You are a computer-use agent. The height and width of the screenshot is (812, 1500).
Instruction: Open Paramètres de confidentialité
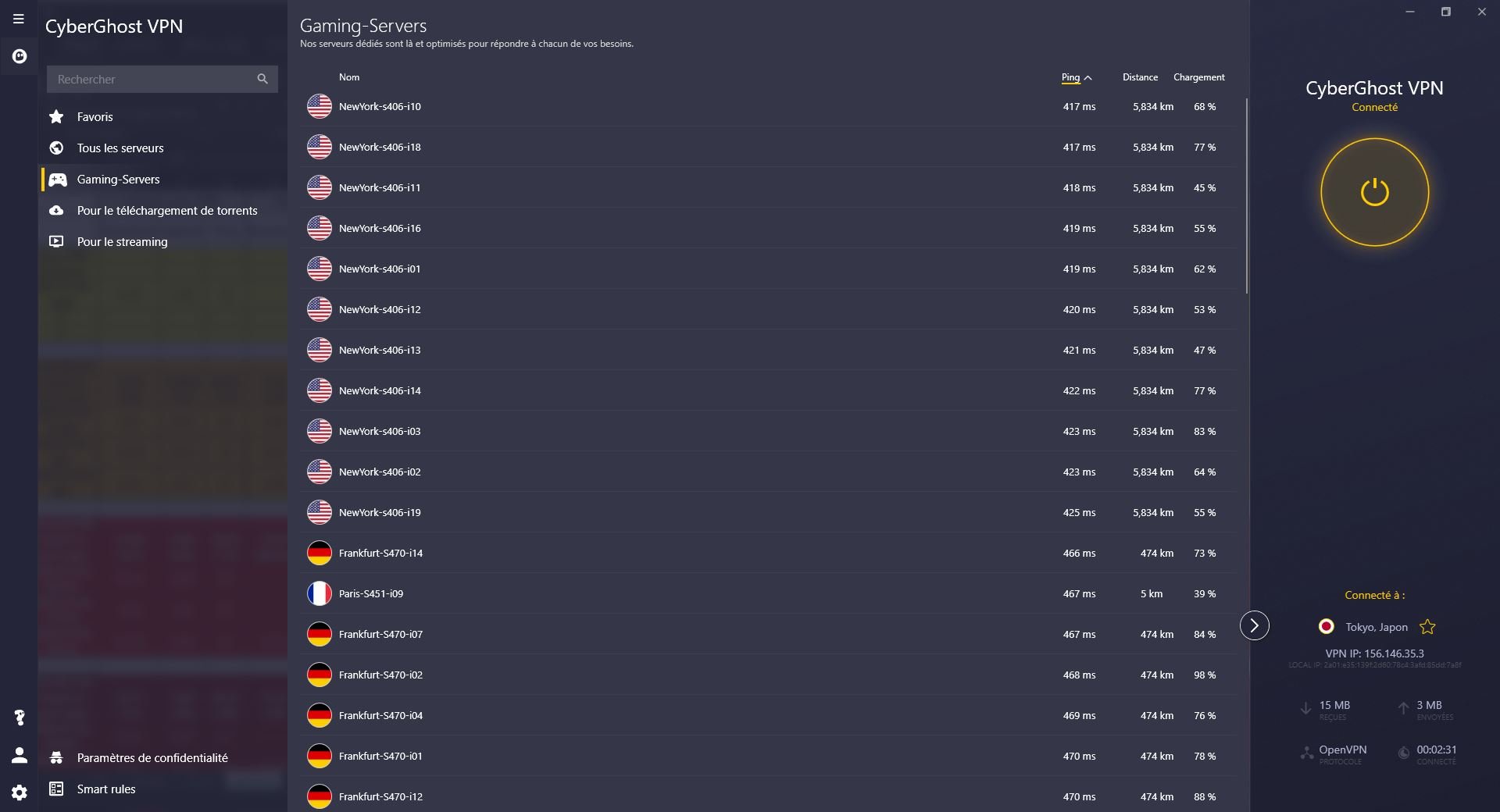(164, 757)
